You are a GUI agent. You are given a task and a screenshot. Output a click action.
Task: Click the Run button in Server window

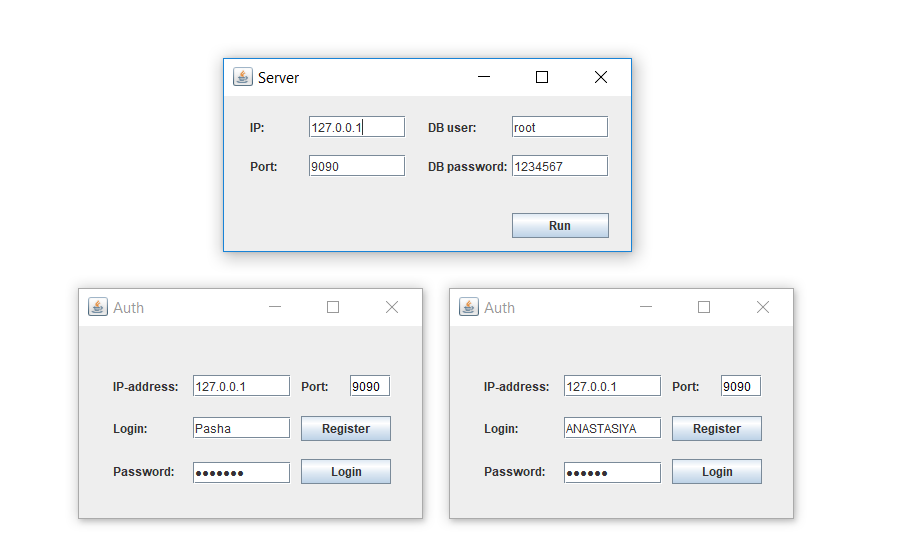point(560,225)
